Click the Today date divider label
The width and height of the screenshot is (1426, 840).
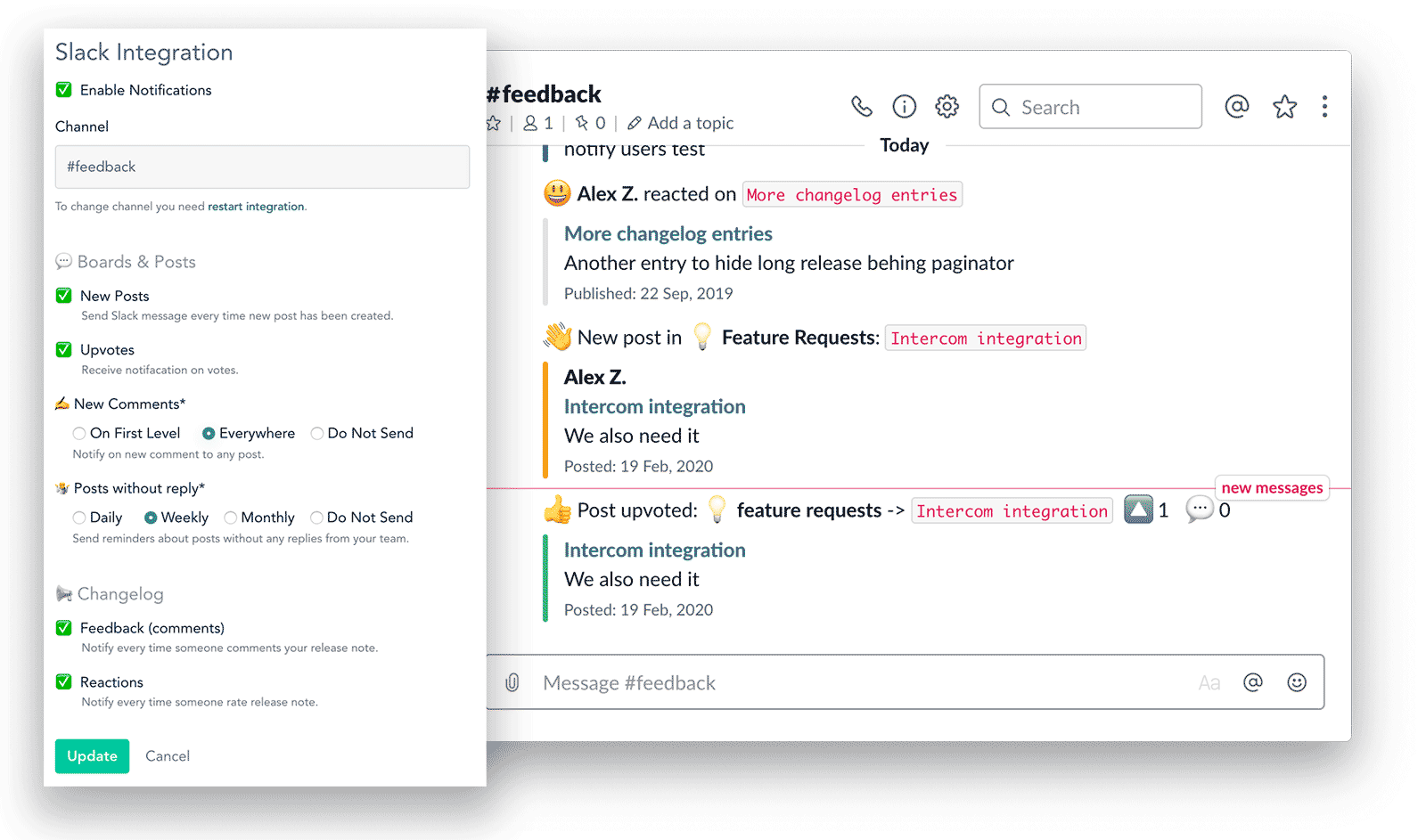click(x=905, y=145)
